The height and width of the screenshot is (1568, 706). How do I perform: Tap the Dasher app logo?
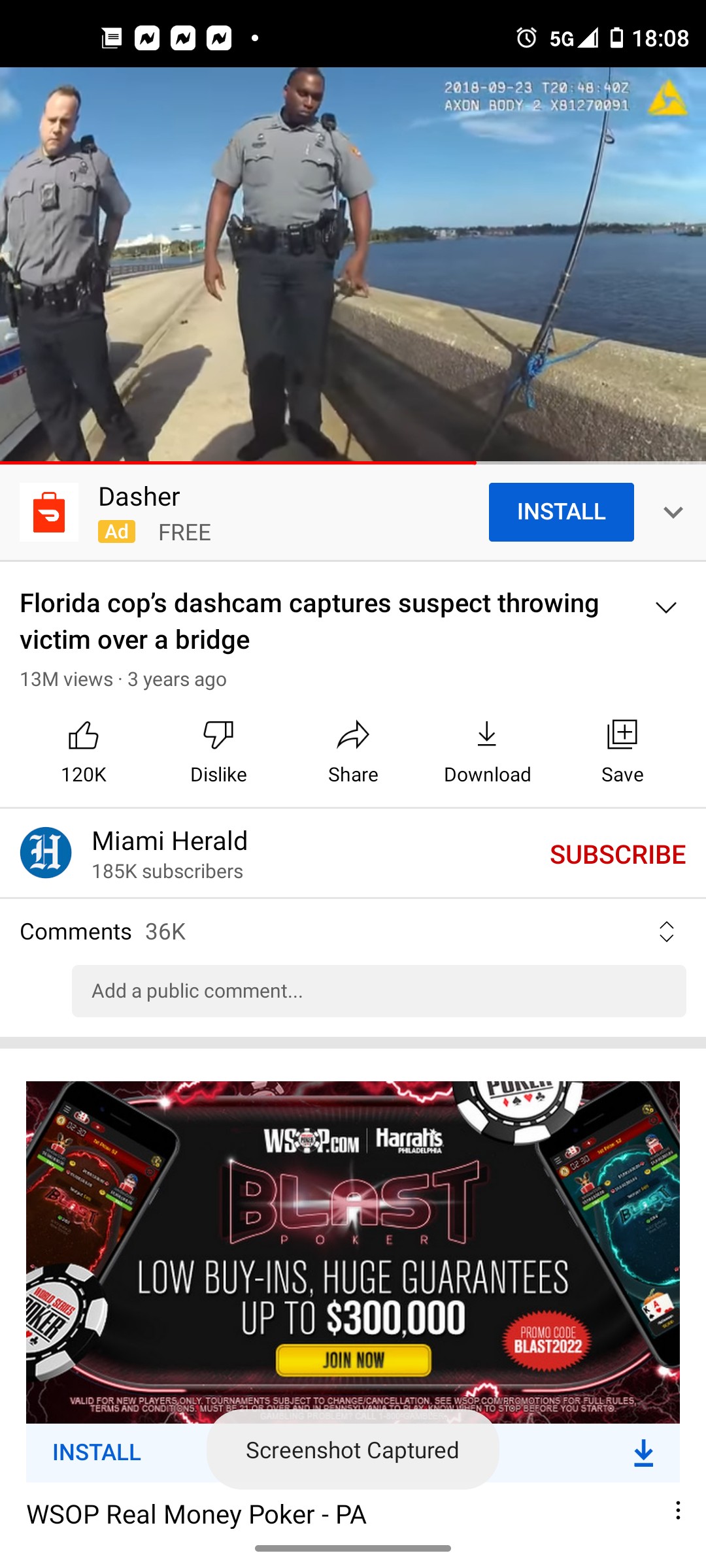pyautogui.click(x=49, y=512)
